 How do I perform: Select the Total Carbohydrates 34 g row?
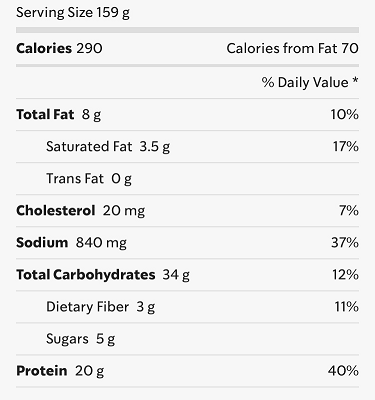187,274
